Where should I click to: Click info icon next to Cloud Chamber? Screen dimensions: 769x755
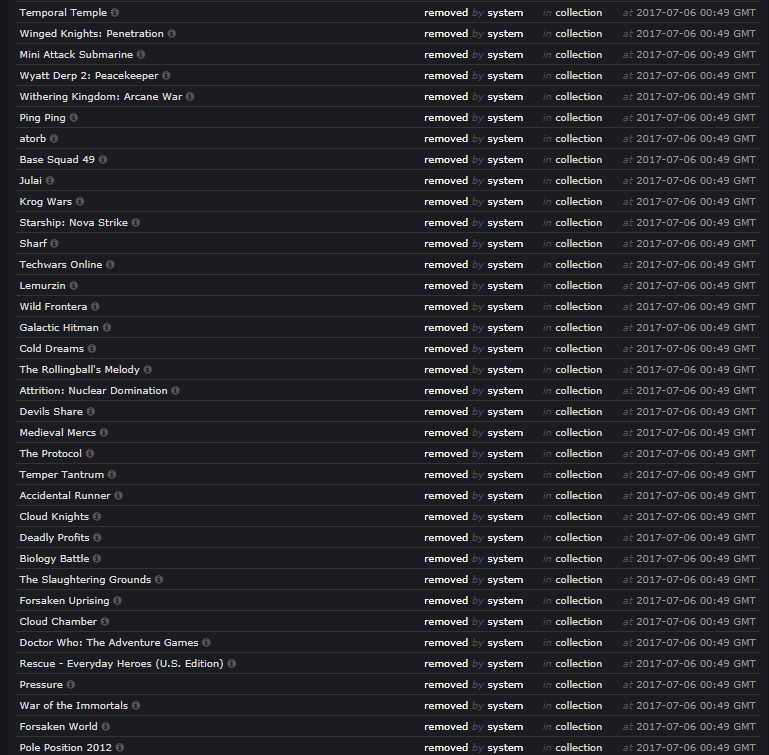pyautogui.click(x=105, y=622)
